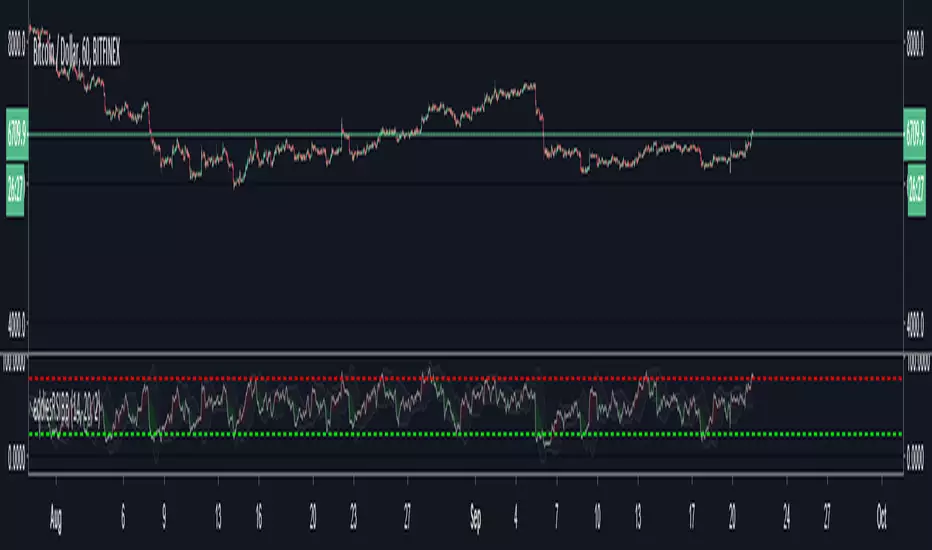Click the 4000.0 label on the right price axis

915,326
